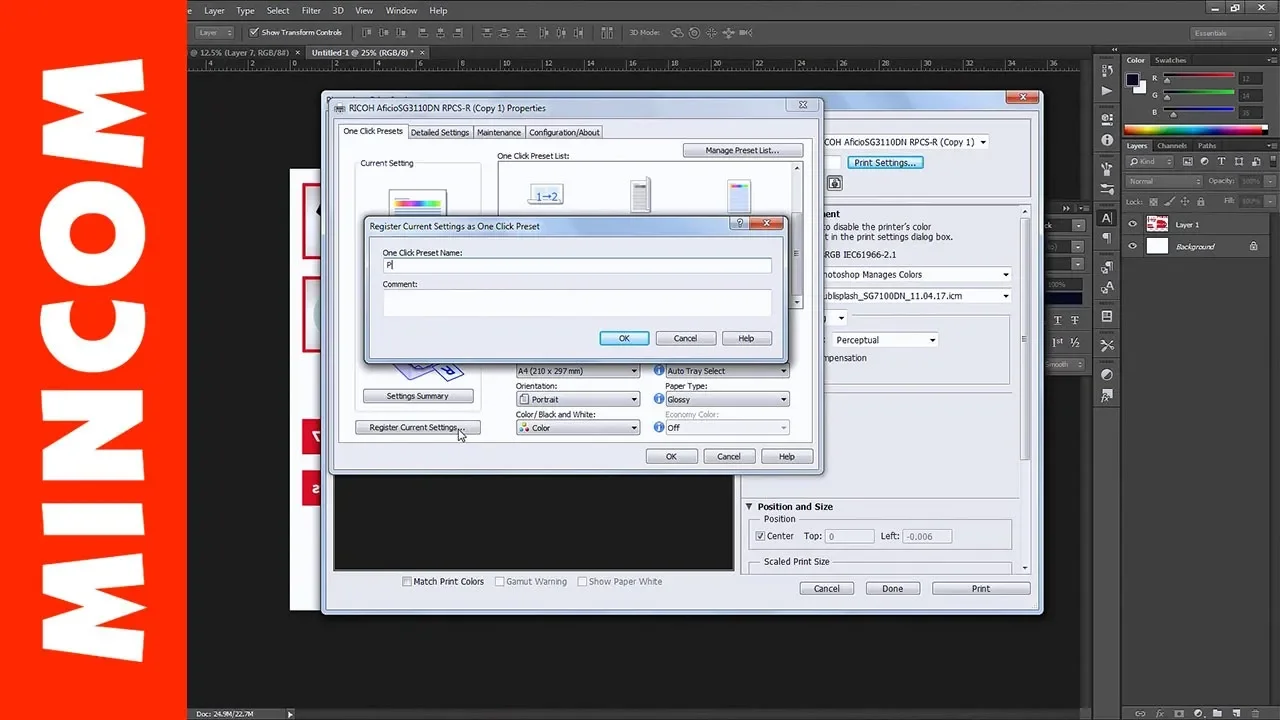The height and width of the screenshot is (720, 1280).
Task: Open the Essentials workspace dropdown
Action: 1233,33
